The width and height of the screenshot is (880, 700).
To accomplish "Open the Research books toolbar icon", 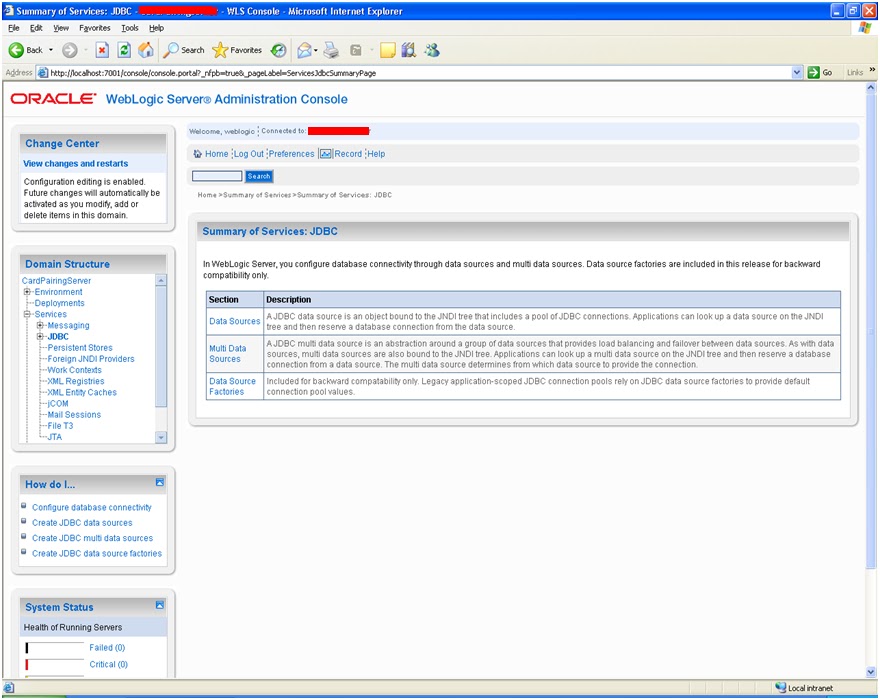I will point(409,50).
